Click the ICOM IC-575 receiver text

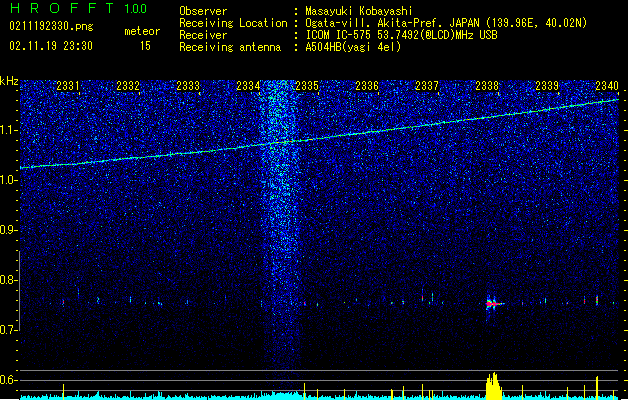click(401, 35)
